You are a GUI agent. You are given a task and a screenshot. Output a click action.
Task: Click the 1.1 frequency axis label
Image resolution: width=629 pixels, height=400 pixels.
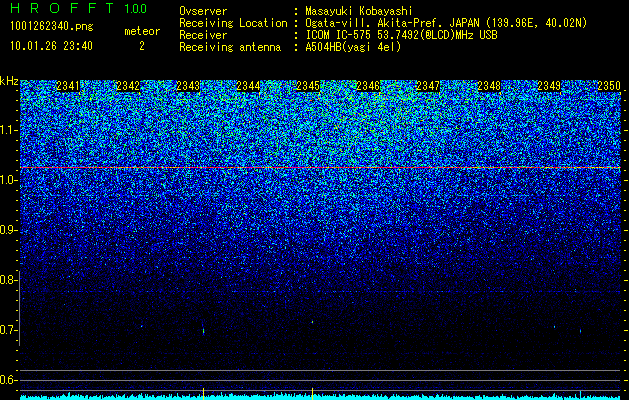(x=7, y=130)
